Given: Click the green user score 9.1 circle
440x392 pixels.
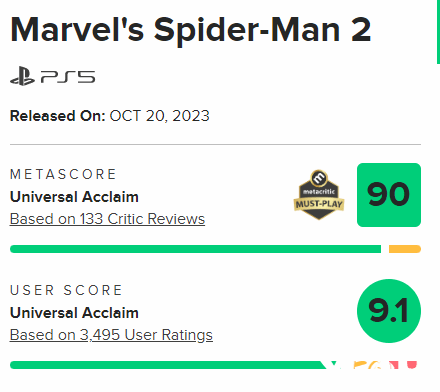Looking at the screenshot, I should [389, 311].
